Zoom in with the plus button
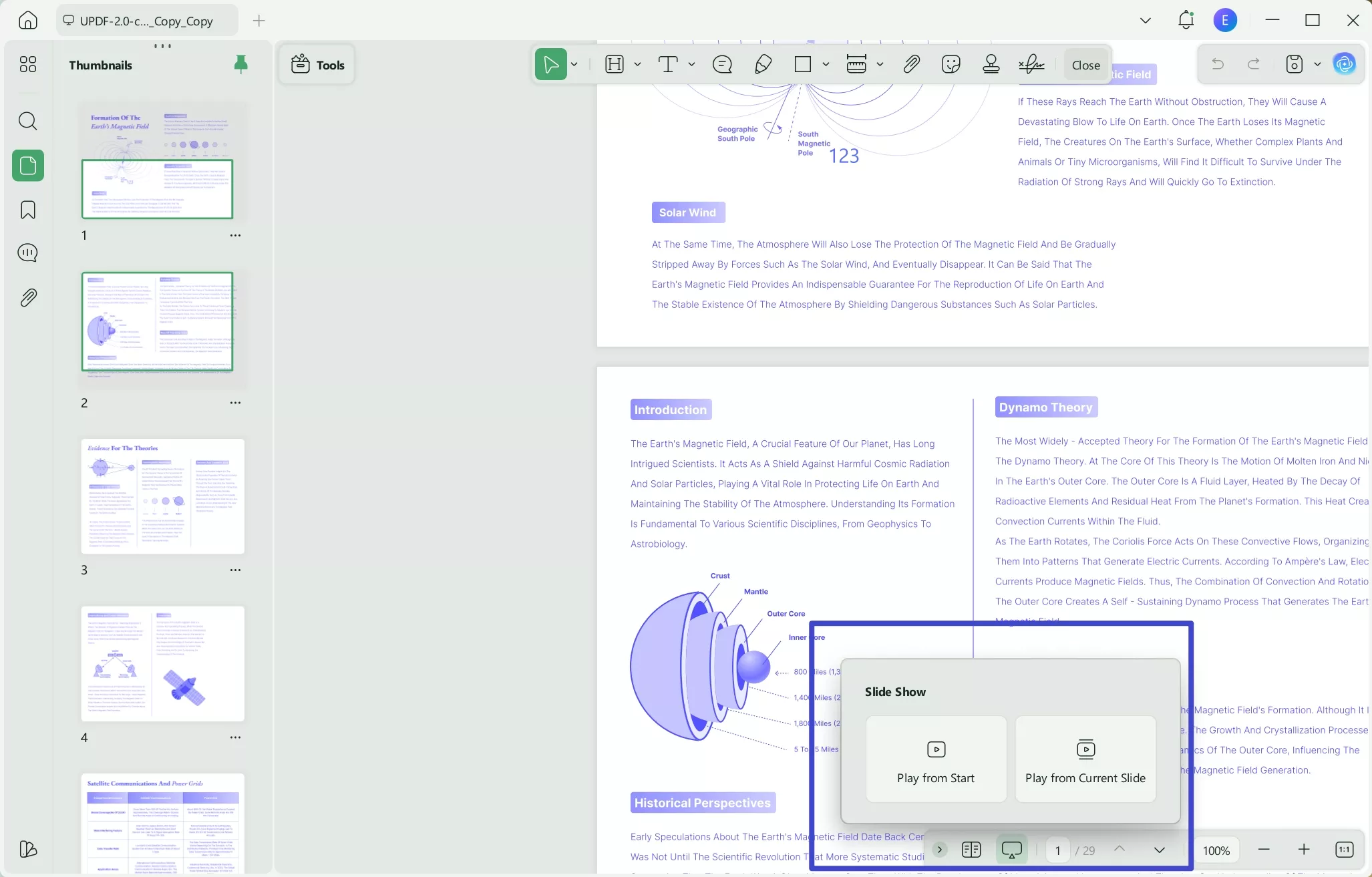 1303,850
